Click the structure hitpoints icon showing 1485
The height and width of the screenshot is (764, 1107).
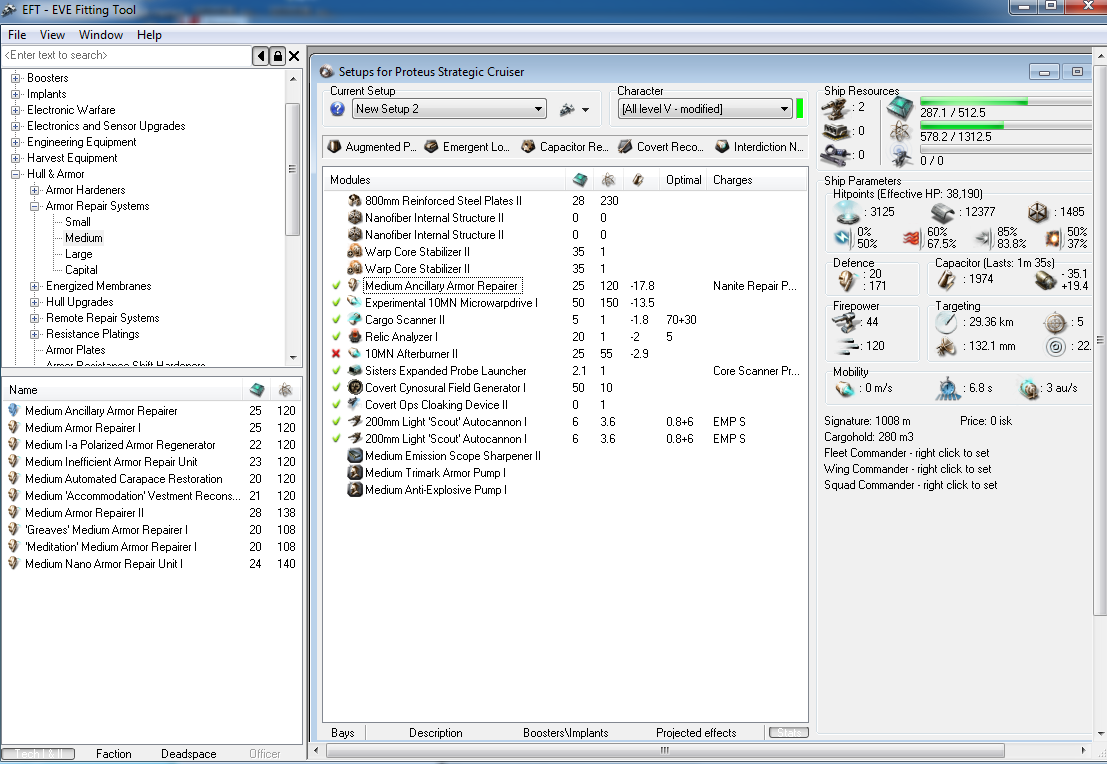1038,212
